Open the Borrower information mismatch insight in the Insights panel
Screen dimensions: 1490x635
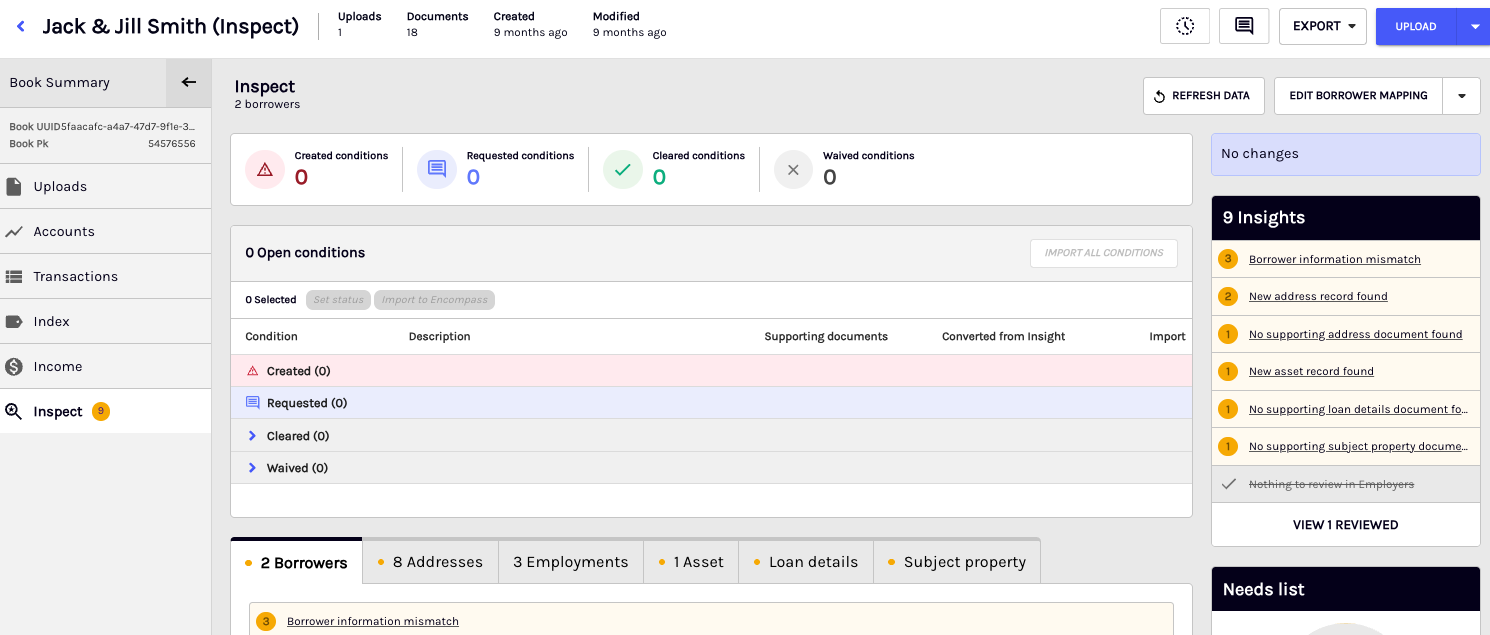point(1334,259)
